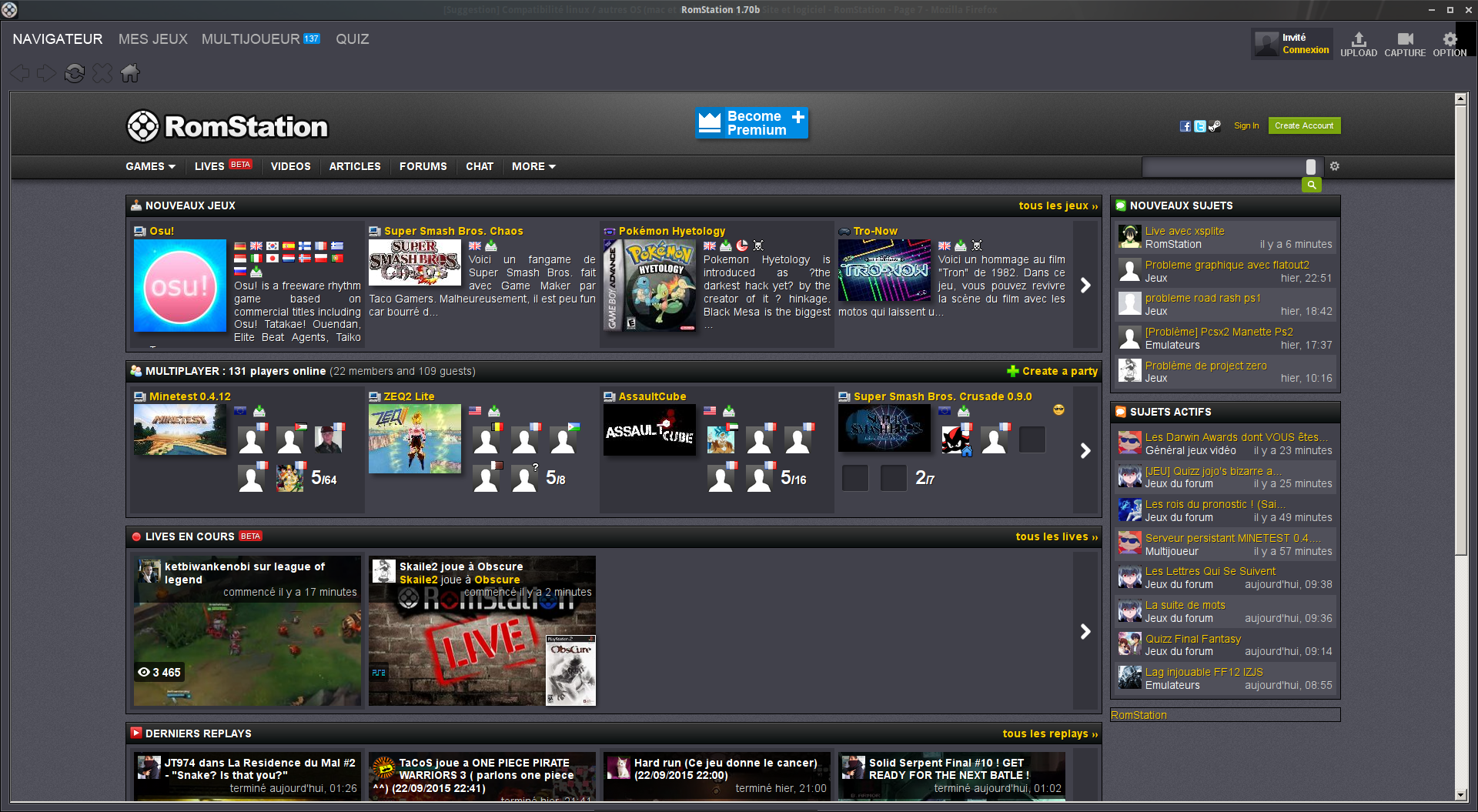
Task: Open the Pokémon Hyetology cover thumbnail
Action: (x=650, y=286)
